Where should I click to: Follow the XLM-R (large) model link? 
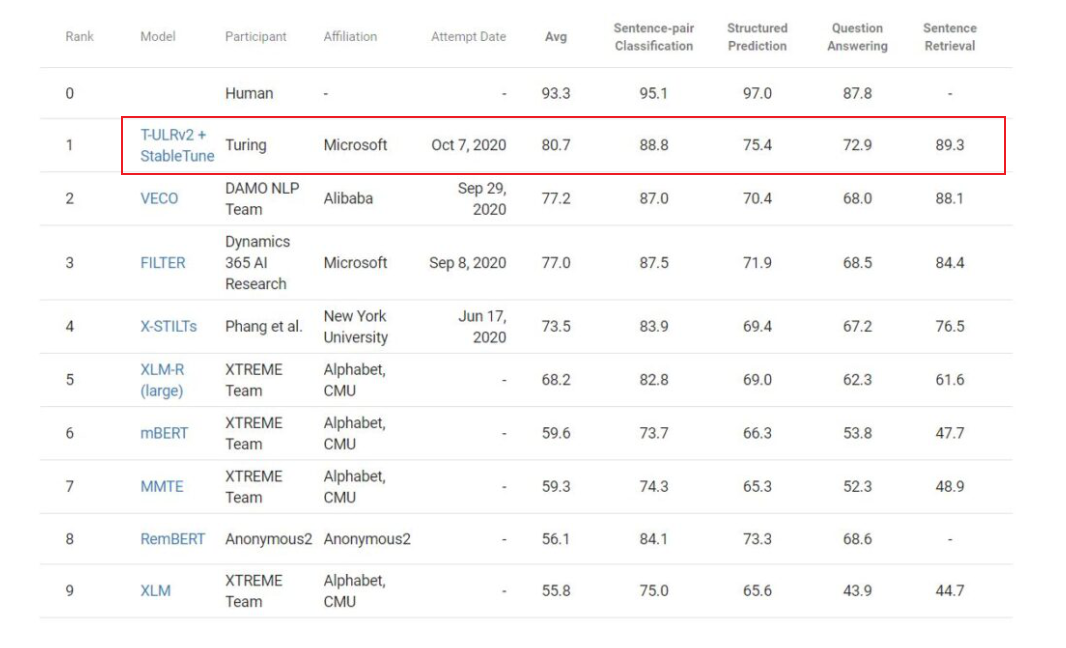coord(162,380)
